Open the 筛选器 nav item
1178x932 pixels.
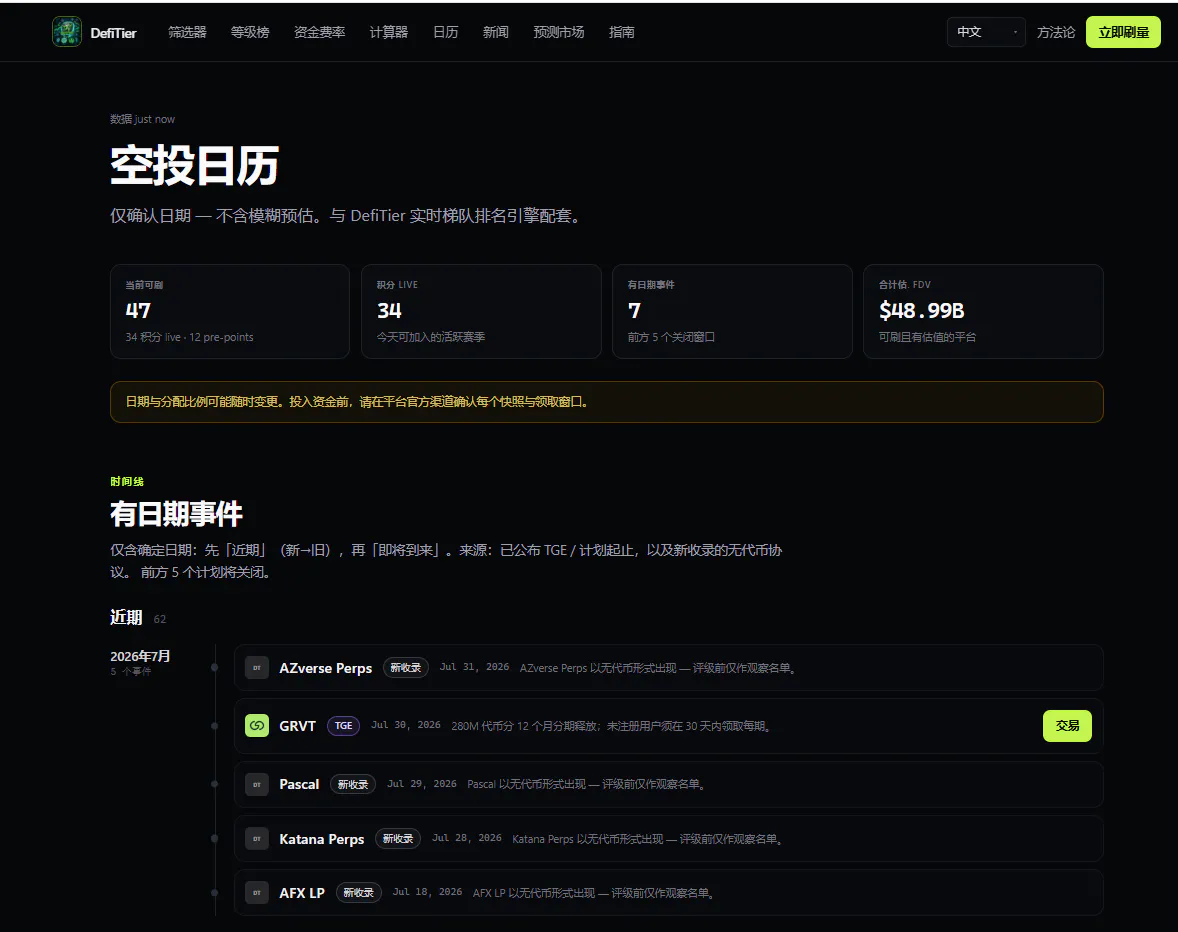[187, 32]
